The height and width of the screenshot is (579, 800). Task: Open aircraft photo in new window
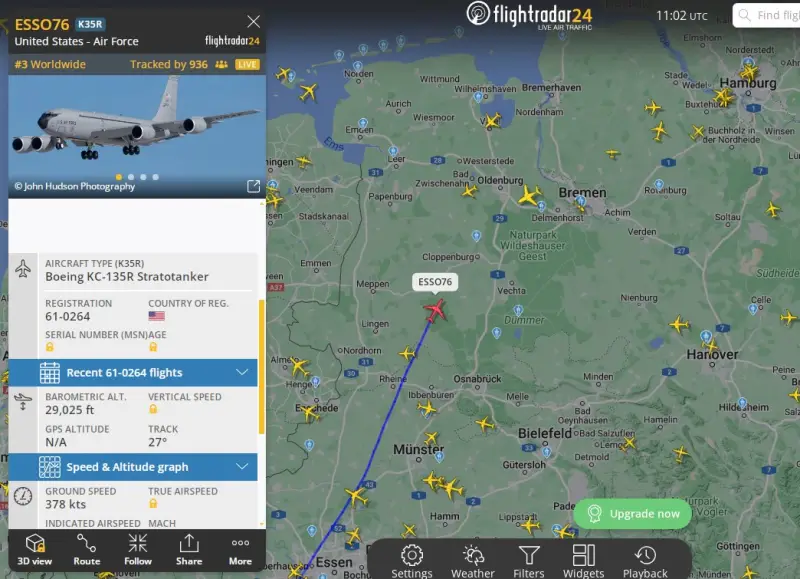(253, 186)
